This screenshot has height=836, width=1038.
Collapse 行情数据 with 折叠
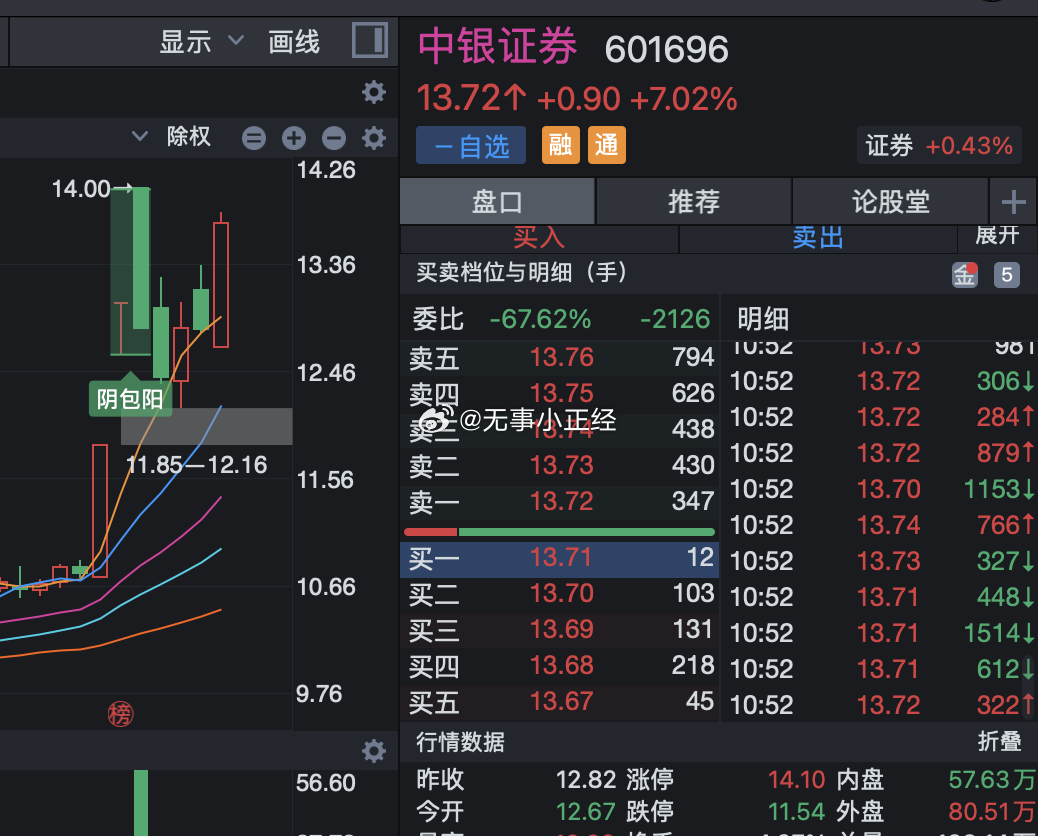tap(1000, 741)
